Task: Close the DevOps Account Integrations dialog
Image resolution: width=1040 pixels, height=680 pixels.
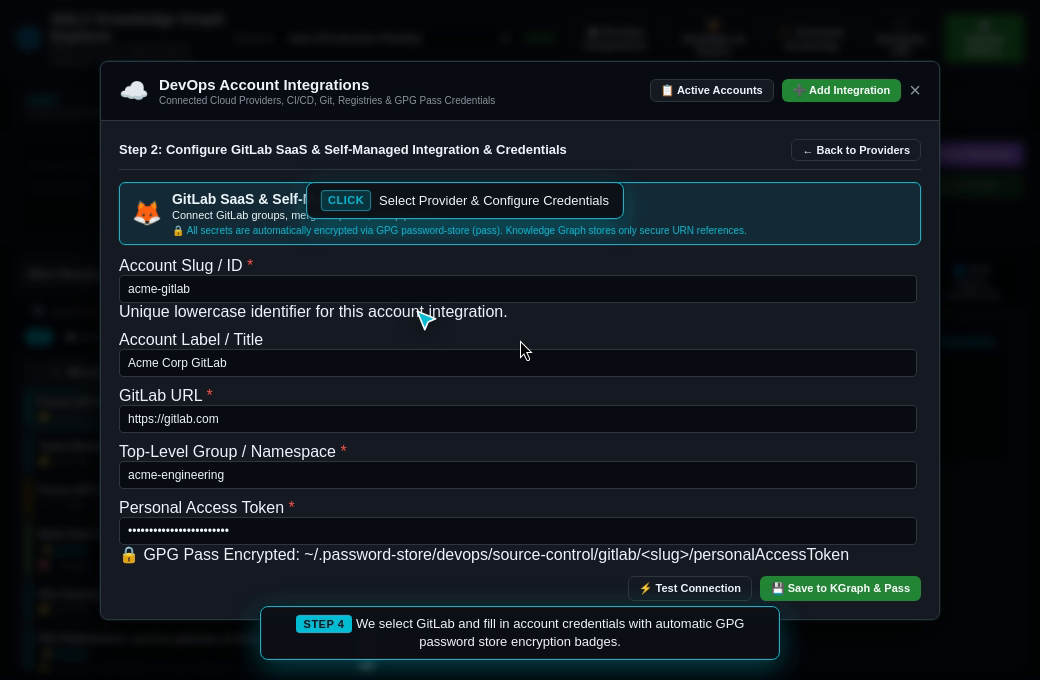Action: tap(915, 90)
